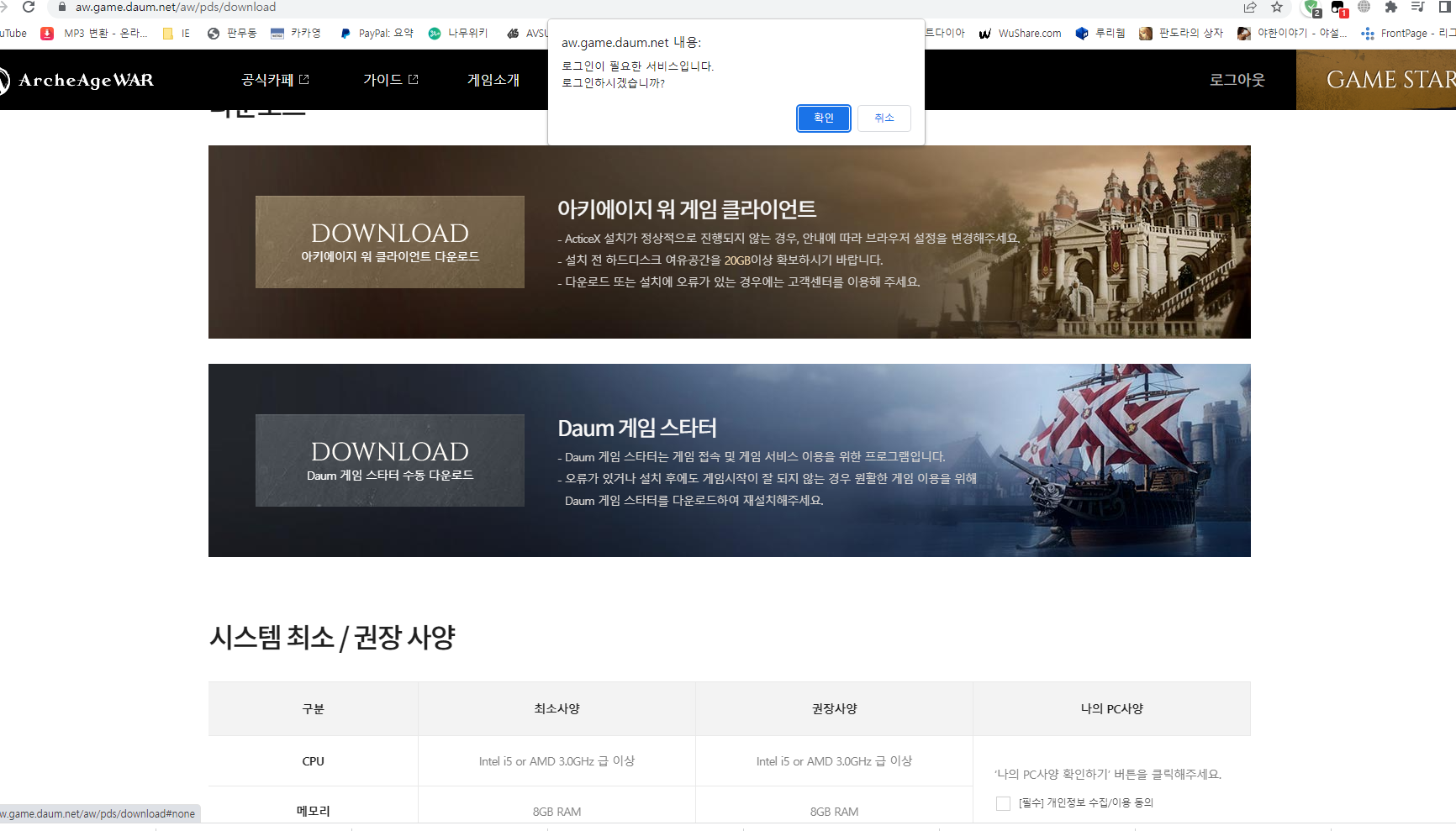
Task: Open the FrontPage bookmark
Action: click(1409, 34)
